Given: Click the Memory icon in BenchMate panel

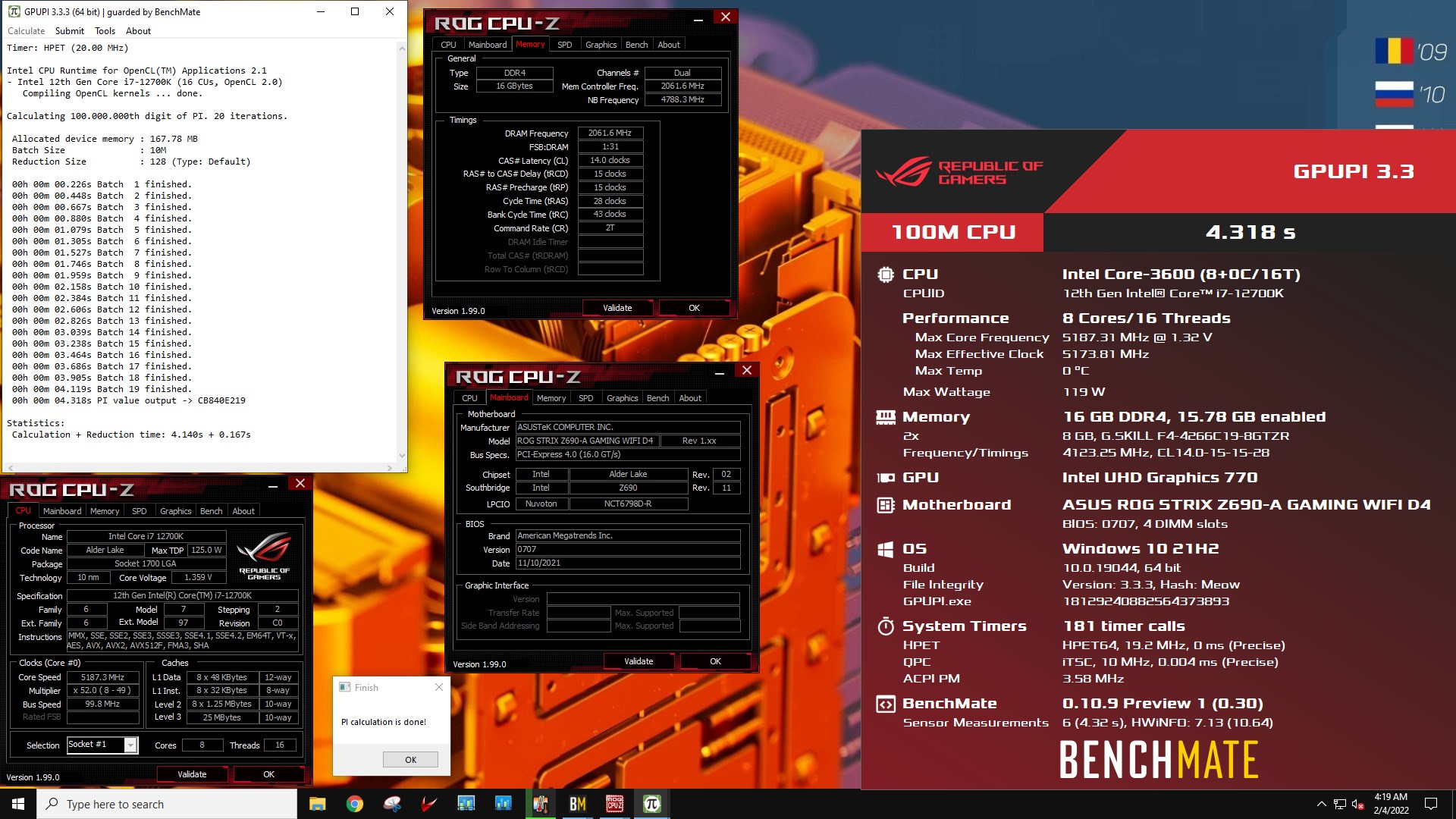Looking at the screenshot, I should click(x=886, y=417).
